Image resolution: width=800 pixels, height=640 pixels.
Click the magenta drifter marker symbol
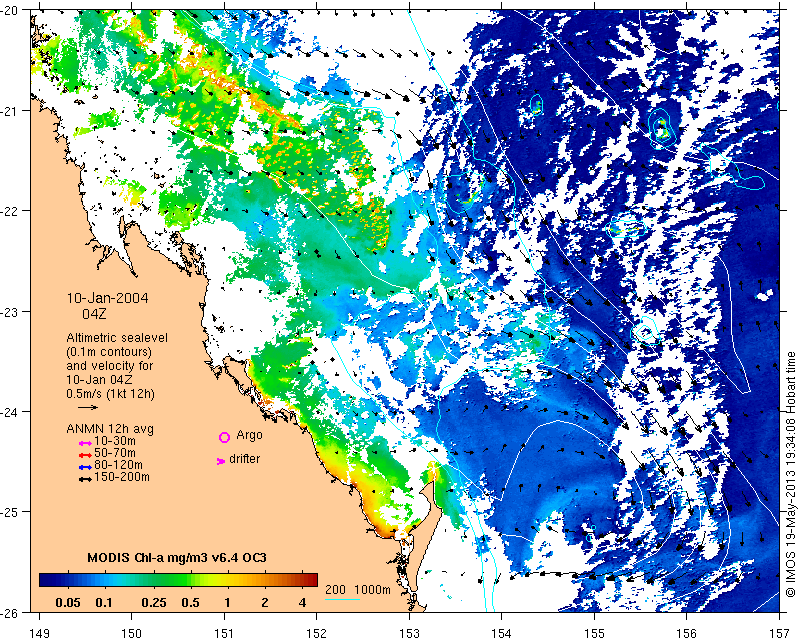coord(221,461)
